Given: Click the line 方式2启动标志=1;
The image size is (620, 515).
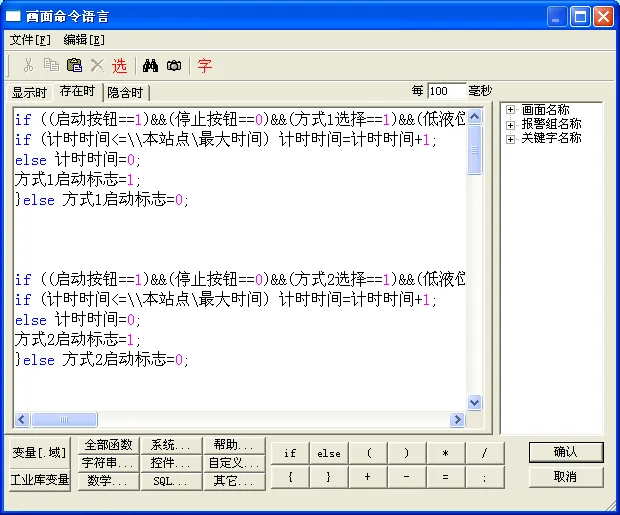Looking at the screenshot, I should tap(78, 340).
